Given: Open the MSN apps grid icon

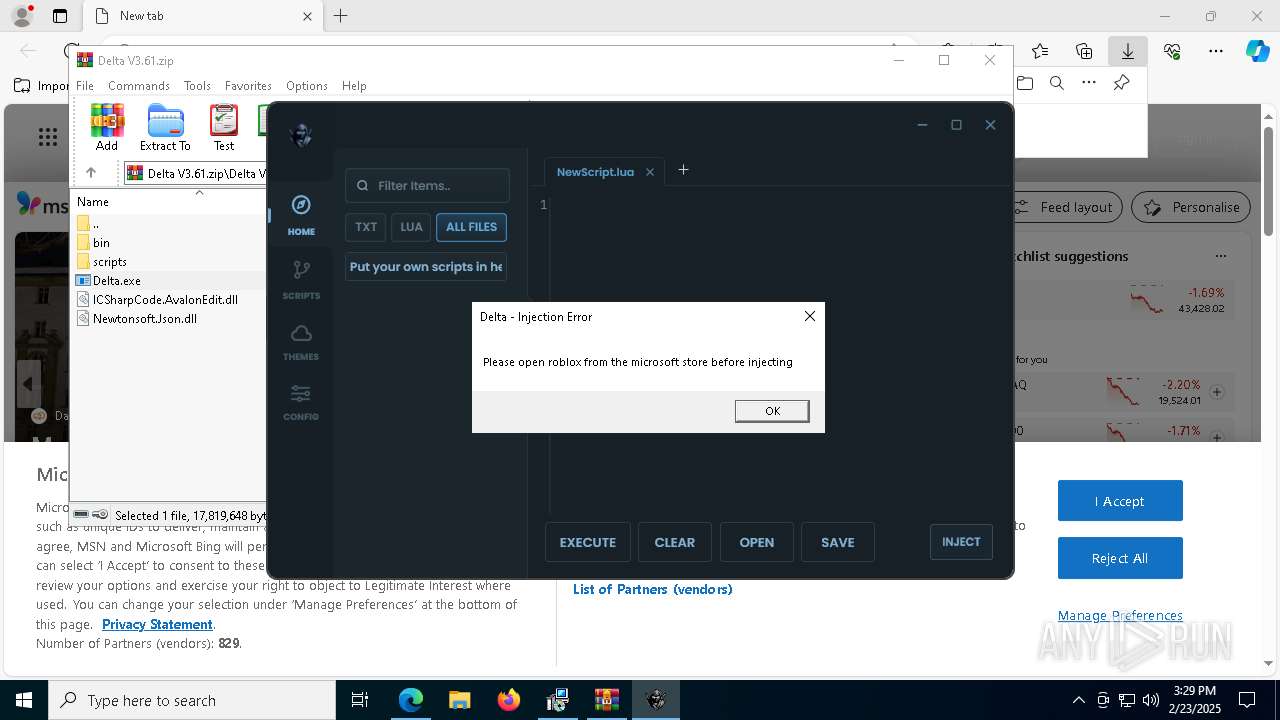Looking at the screenshot, I should [47, 137].
